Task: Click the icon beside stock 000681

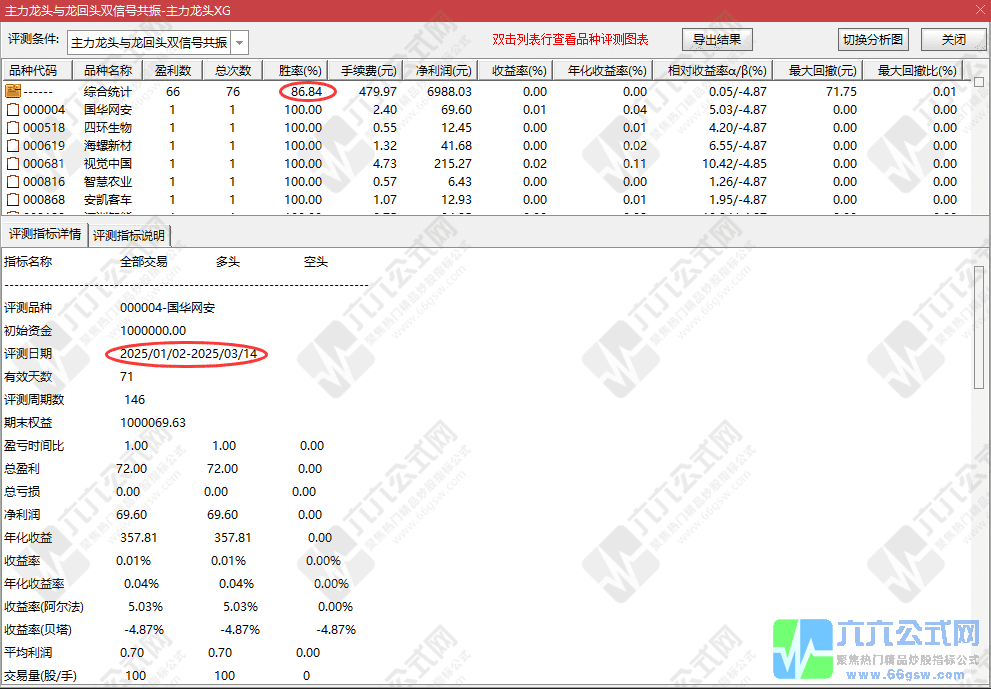Action: click(x=13, y=163)
